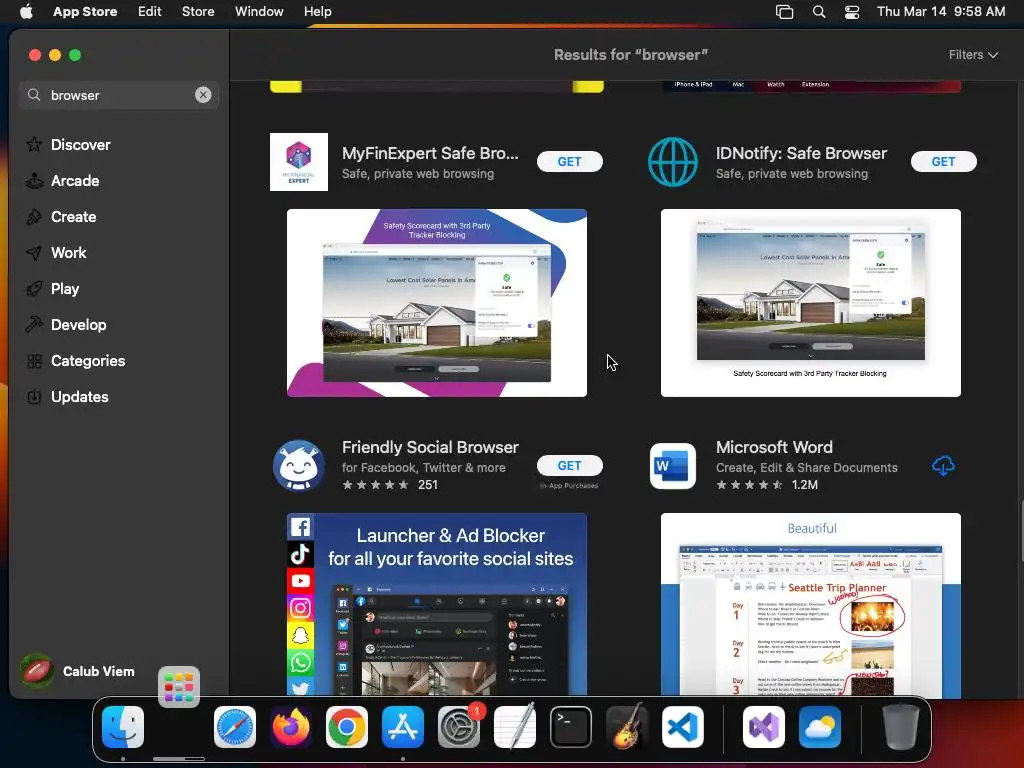
Task: Open the Apple menu
Action: pyautogui.click(x=26, y=12)
